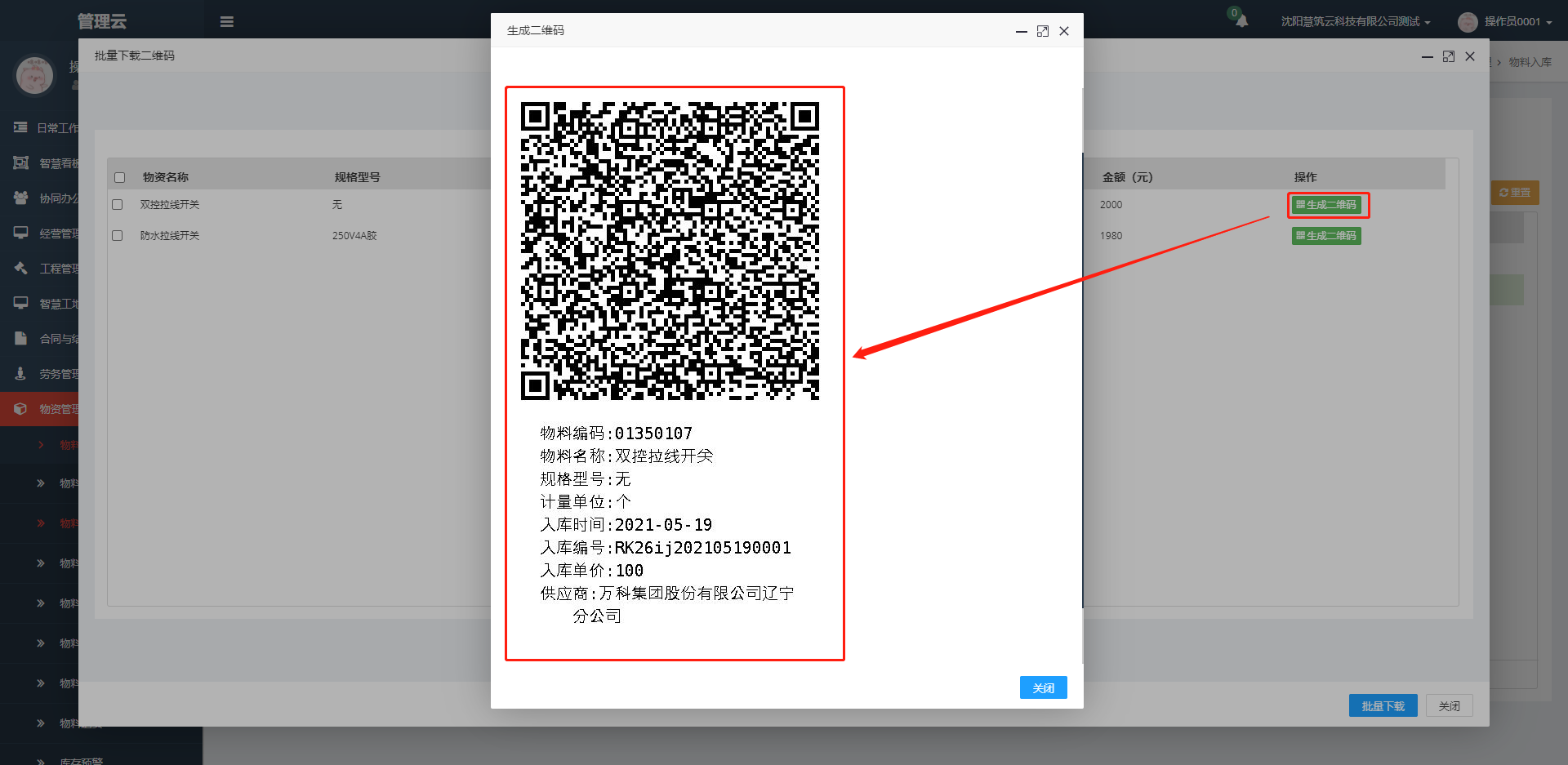Click the 劳务管理 sidebar icon
This screenshot has height=765, width=1568.
[x=20, y=373]
